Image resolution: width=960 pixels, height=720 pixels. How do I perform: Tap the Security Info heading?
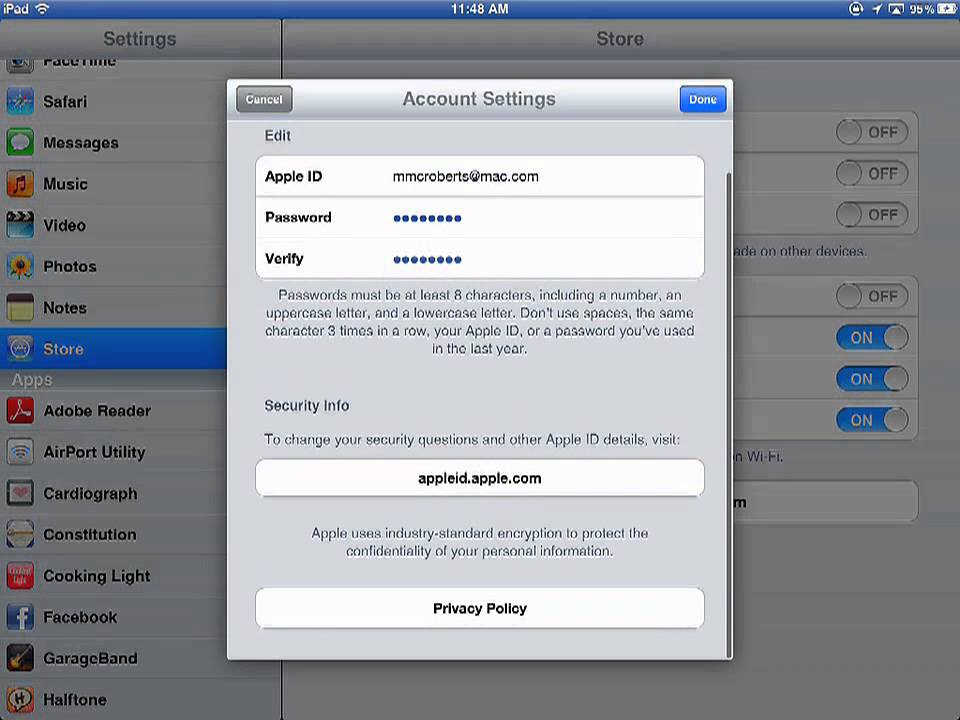tap(306, 405)
